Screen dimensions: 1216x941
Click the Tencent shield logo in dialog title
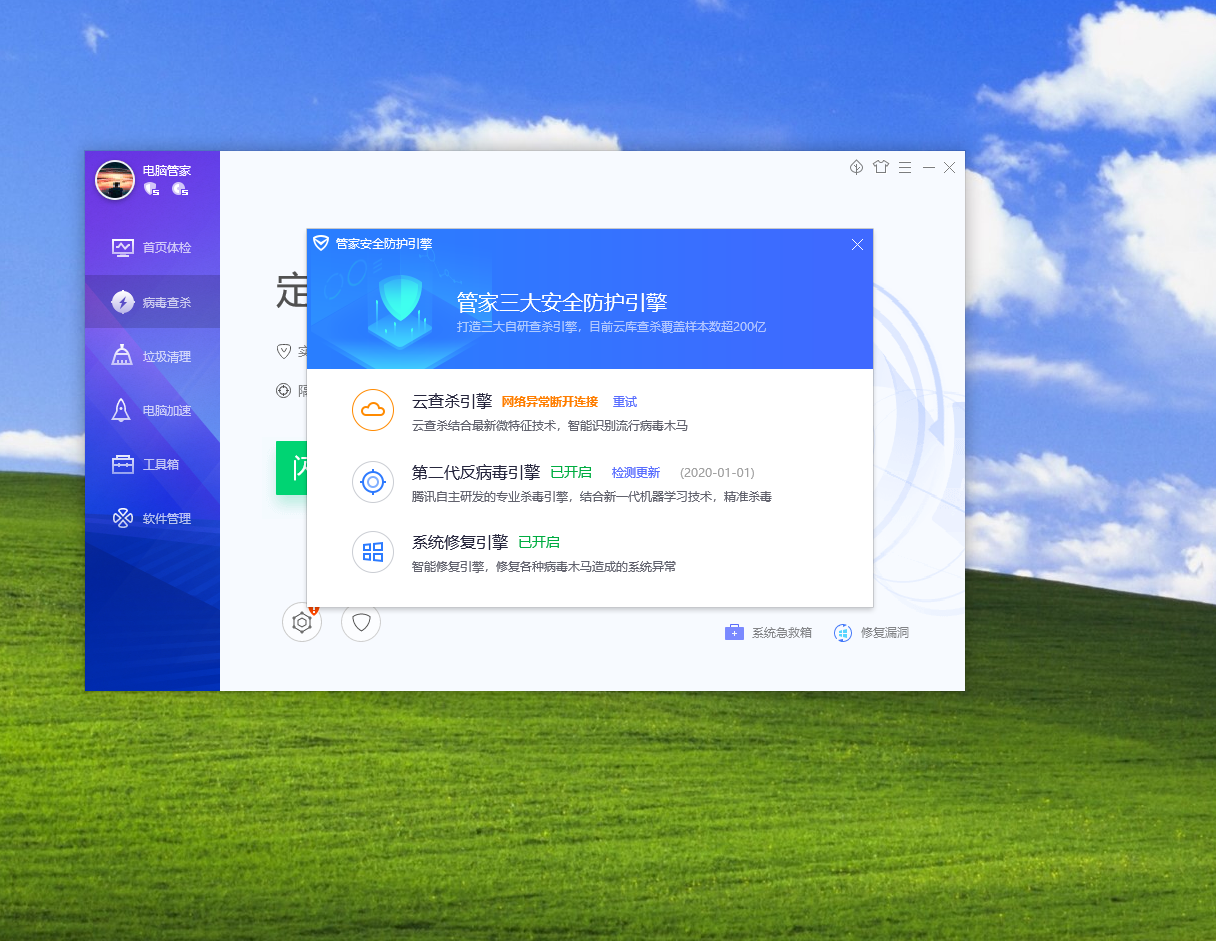click(x=321, y=243)
